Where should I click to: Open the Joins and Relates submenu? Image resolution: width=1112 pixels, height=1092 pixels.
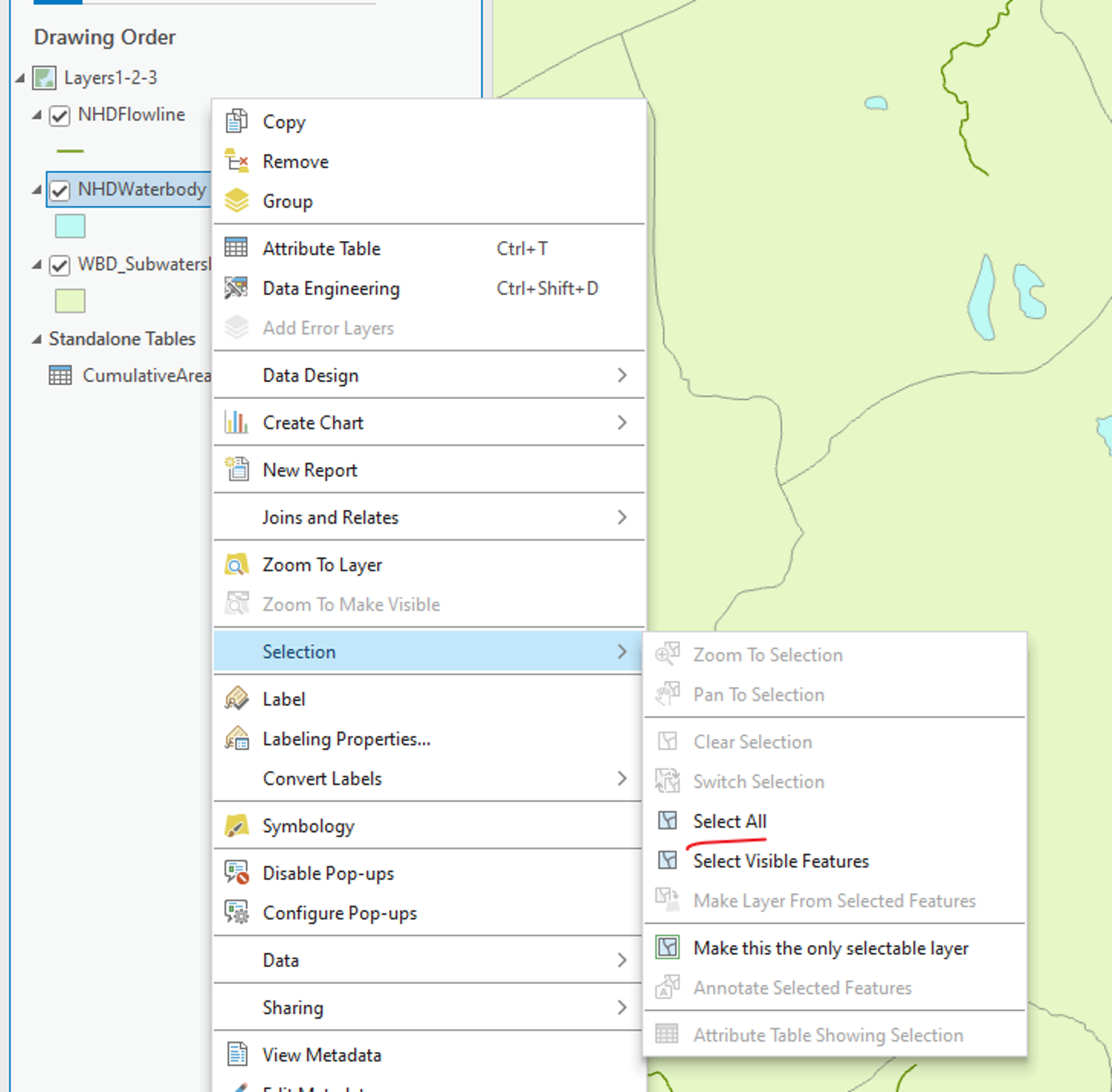coord(331,517)
